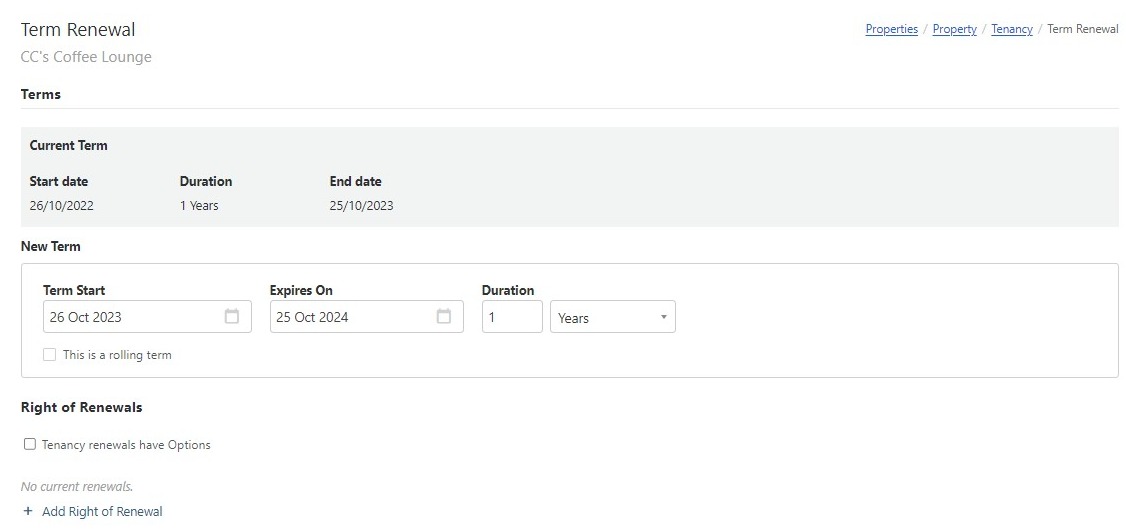Open calendar picker for Term Start

coord(231,317)
